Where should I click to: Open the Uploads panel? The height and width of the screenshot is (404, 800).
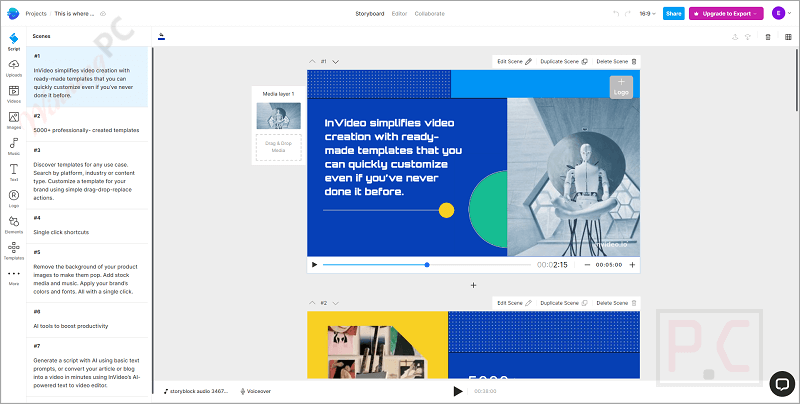(x=14, y=67)
